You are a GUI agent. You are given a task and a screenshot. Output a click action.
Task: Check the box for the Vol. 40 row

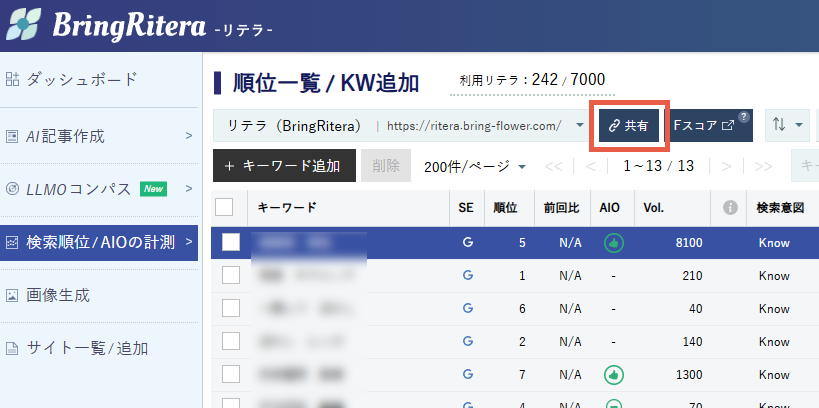[x=231, y=308]
